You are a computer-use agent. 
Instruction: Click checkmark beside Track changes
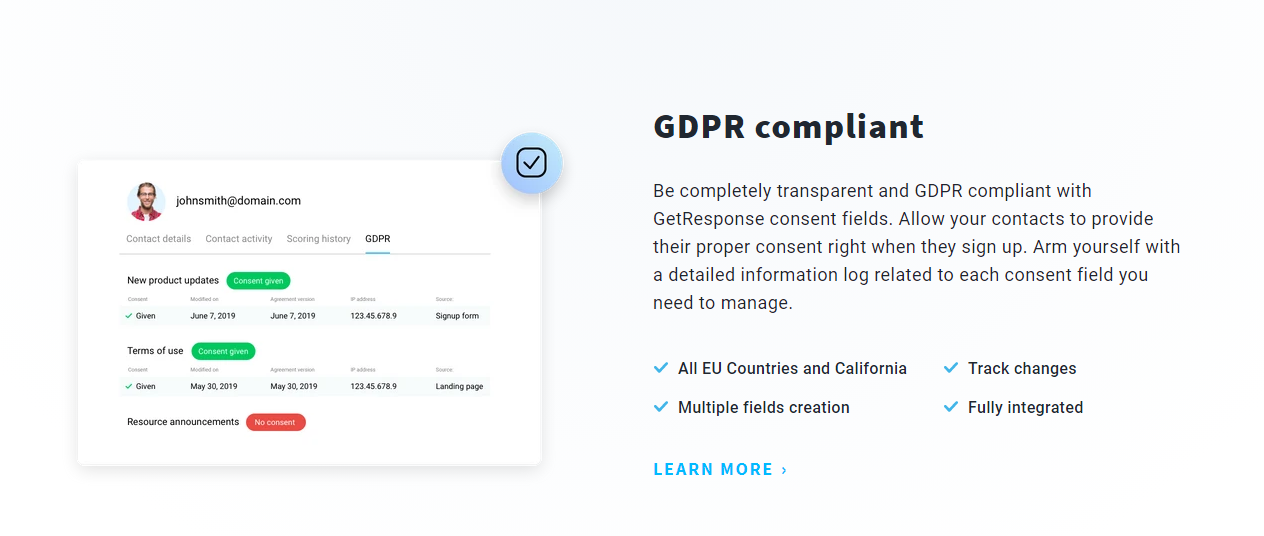click(x=950, y=368)
